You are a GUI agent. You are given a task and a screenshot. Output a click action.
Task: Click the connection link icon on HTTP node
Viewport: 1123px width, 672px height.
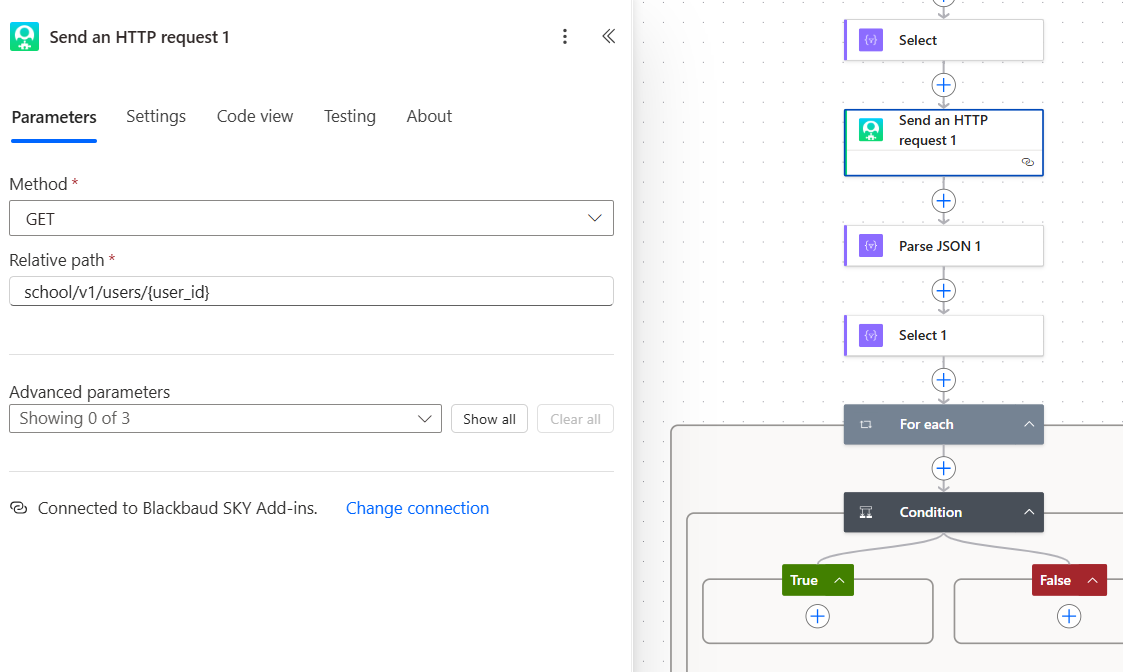click(1027, 162)
